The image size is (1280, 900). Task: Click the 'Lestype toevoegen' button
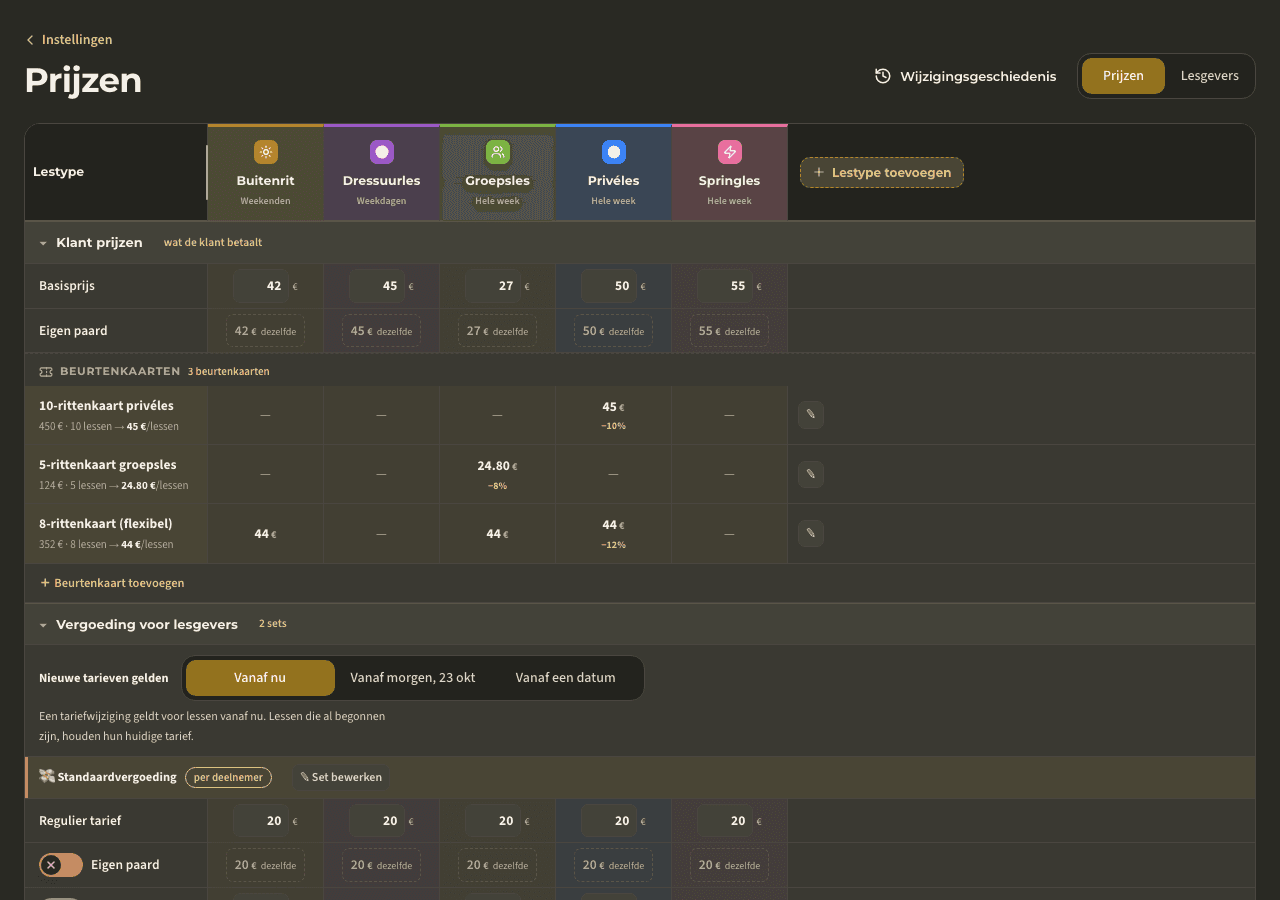882,172
